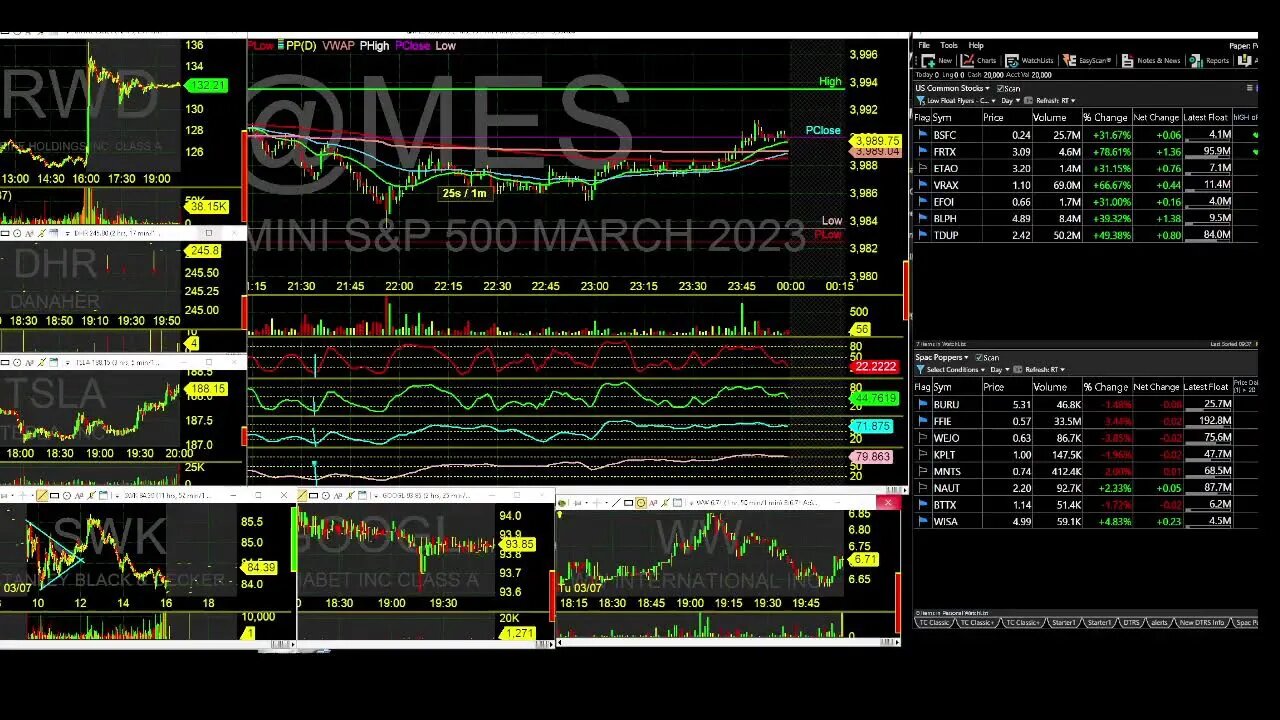Toggle Scan checkbox for Spac Poppers
Viewport: 1280px width, 720px height.
pos(978,358)
